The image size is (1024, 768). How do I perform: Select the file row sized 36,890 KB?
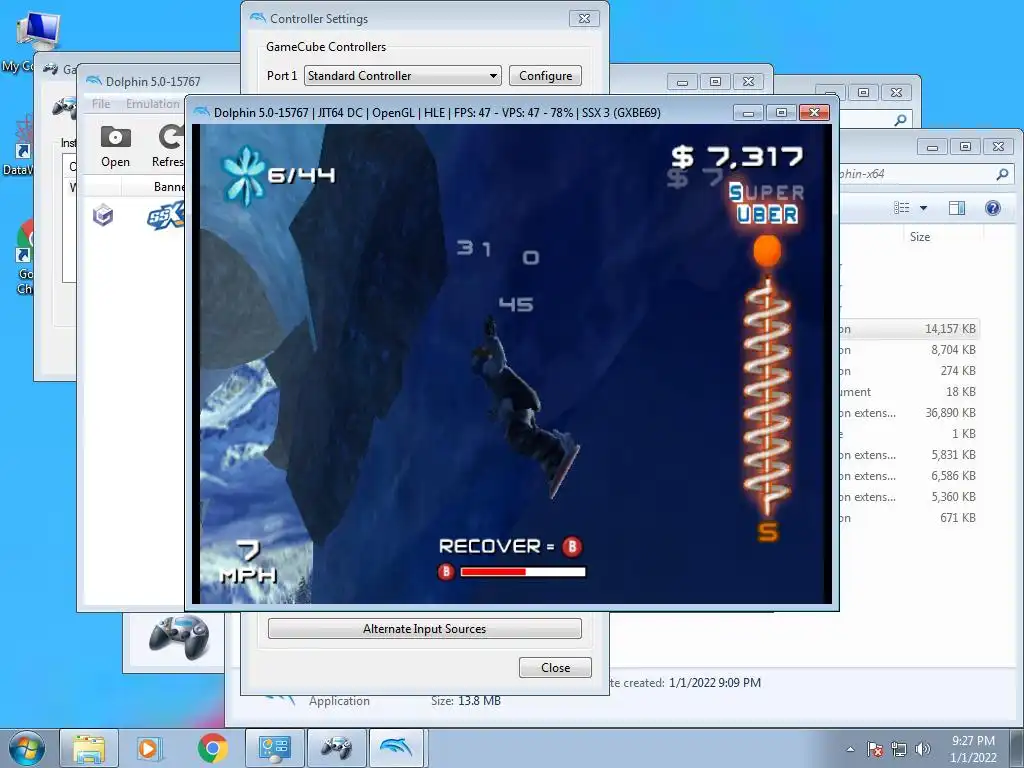tap(909, 413)
